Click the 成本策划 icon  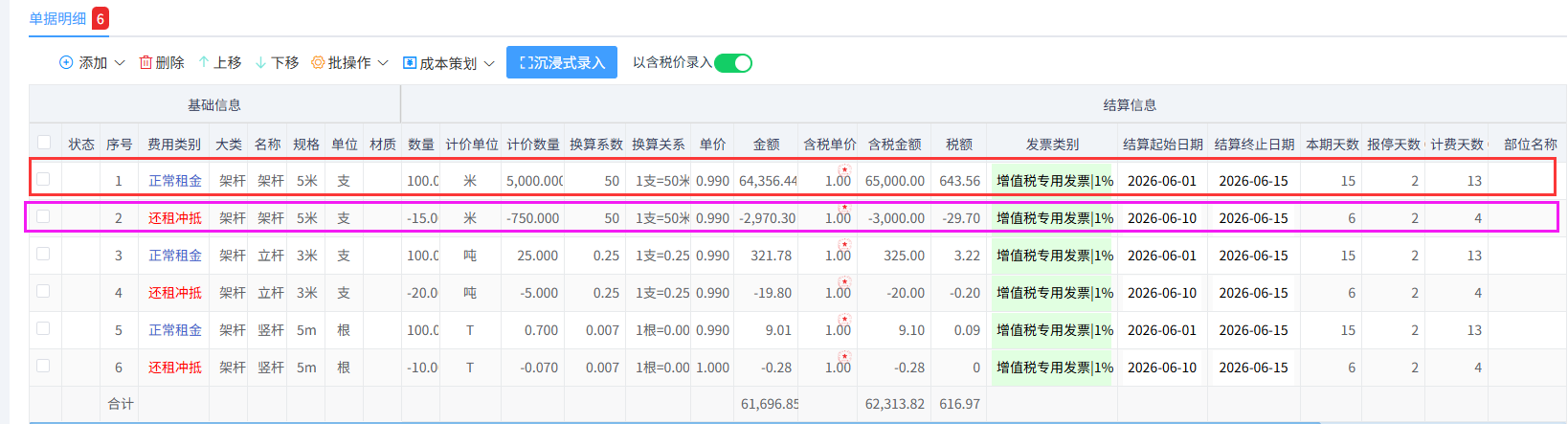click(x=410, y=62)
